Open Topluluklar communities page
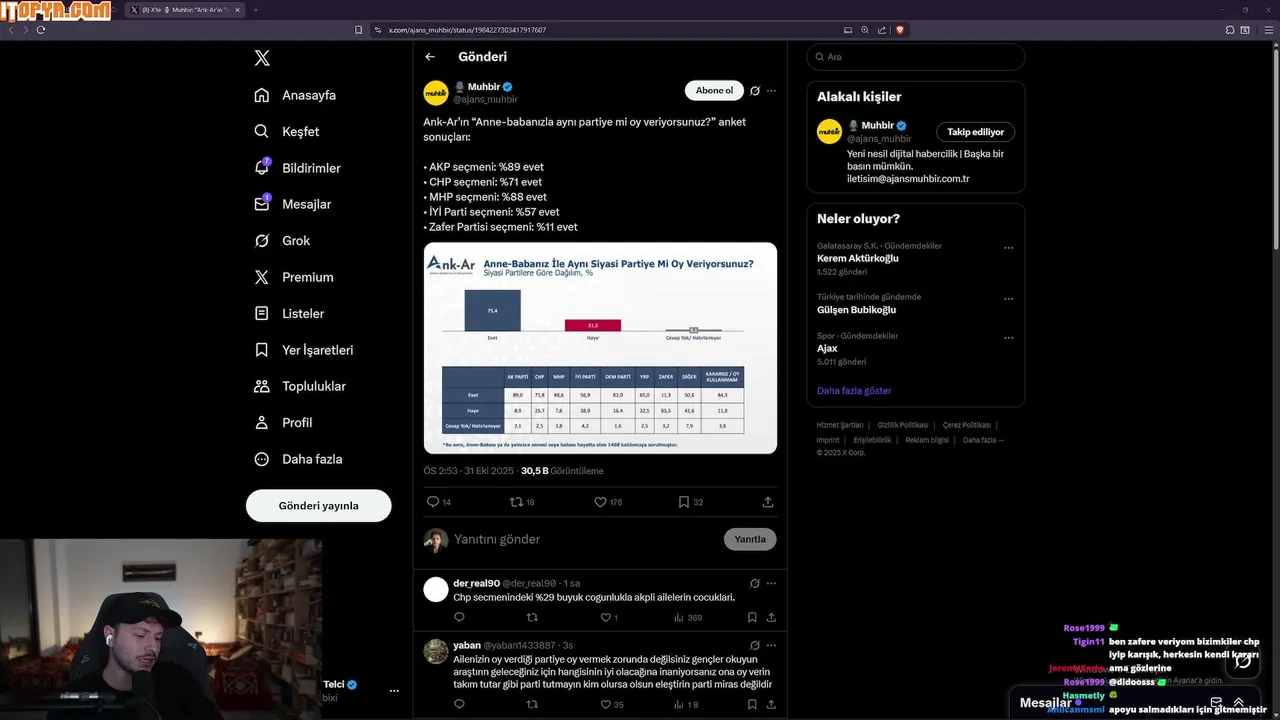This screenshot has width=1280, height=720. tap(300, 386)
